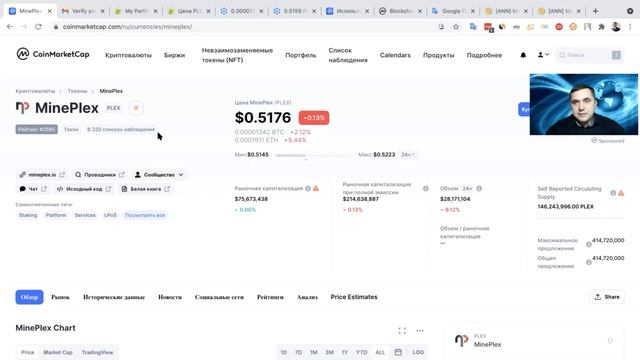The image size is (640, 360).
Task: Click market cap info icon
Action: click(x=308, y=188)
